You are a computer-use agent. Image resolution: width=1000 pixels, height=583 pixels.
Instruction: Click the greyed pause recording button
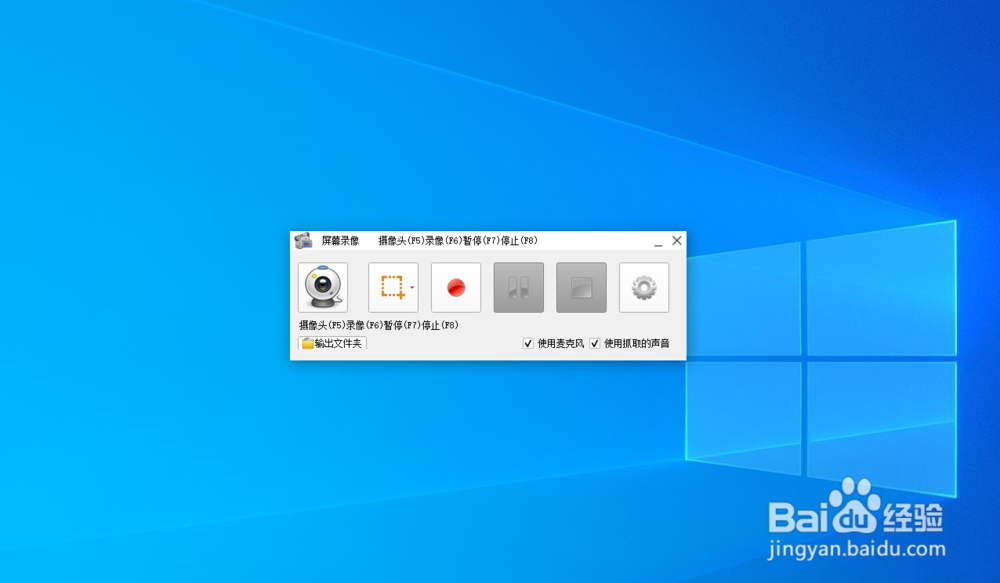[x=518, y=288]
